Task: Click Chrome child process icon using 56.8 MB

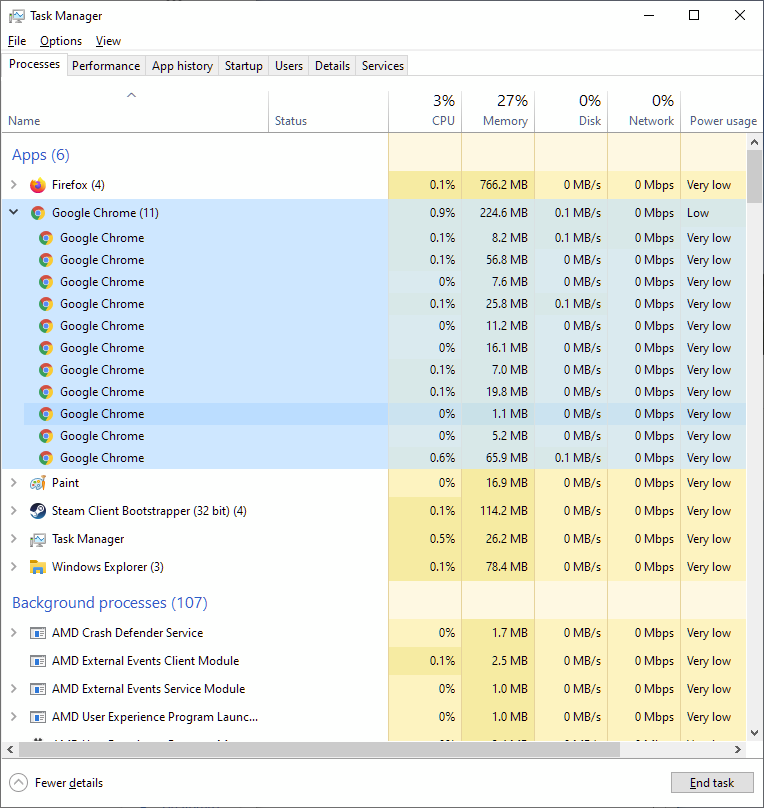Action: point(46,260)
